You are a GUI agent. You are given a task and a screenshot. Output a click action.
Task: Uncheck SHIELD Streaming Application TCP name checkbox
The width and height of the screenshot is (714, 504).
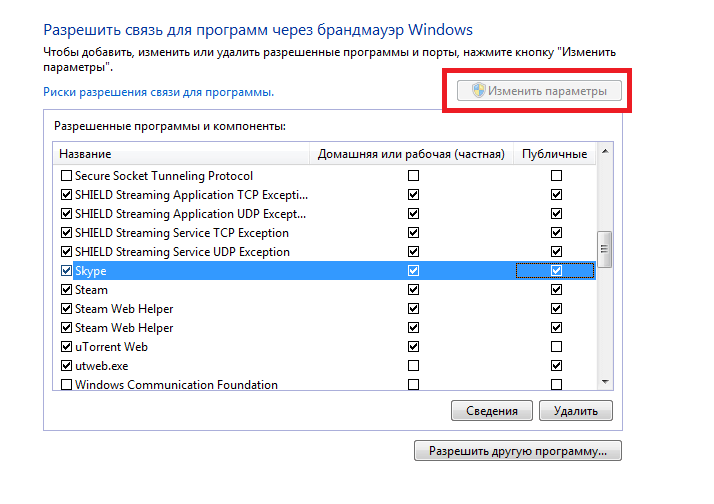[66, 194]
